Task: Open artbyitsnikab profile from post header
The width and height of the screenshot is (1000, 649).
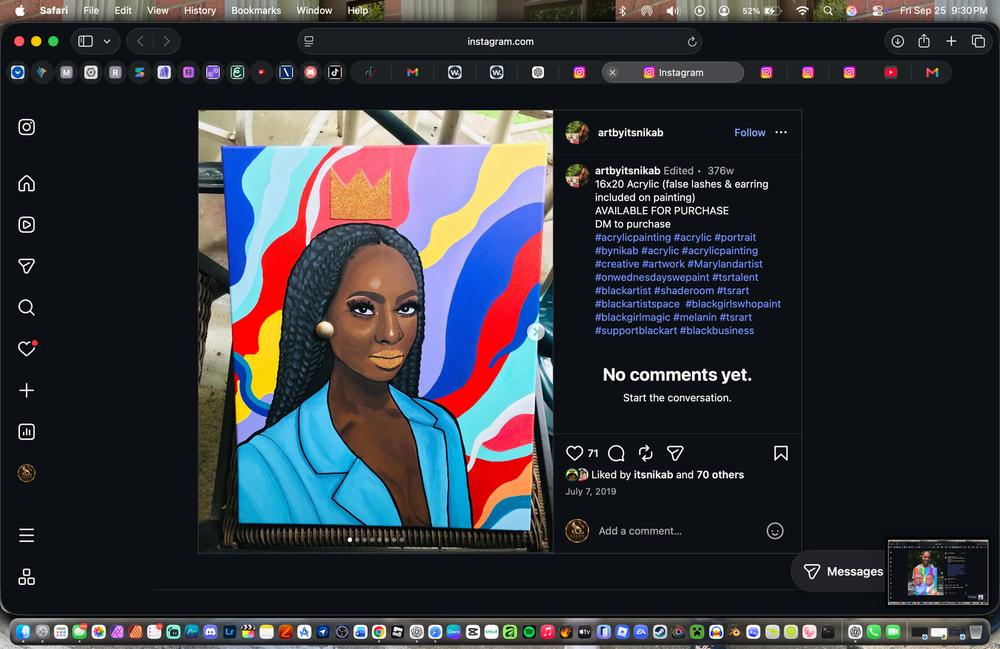Action: tap(630, 133)
